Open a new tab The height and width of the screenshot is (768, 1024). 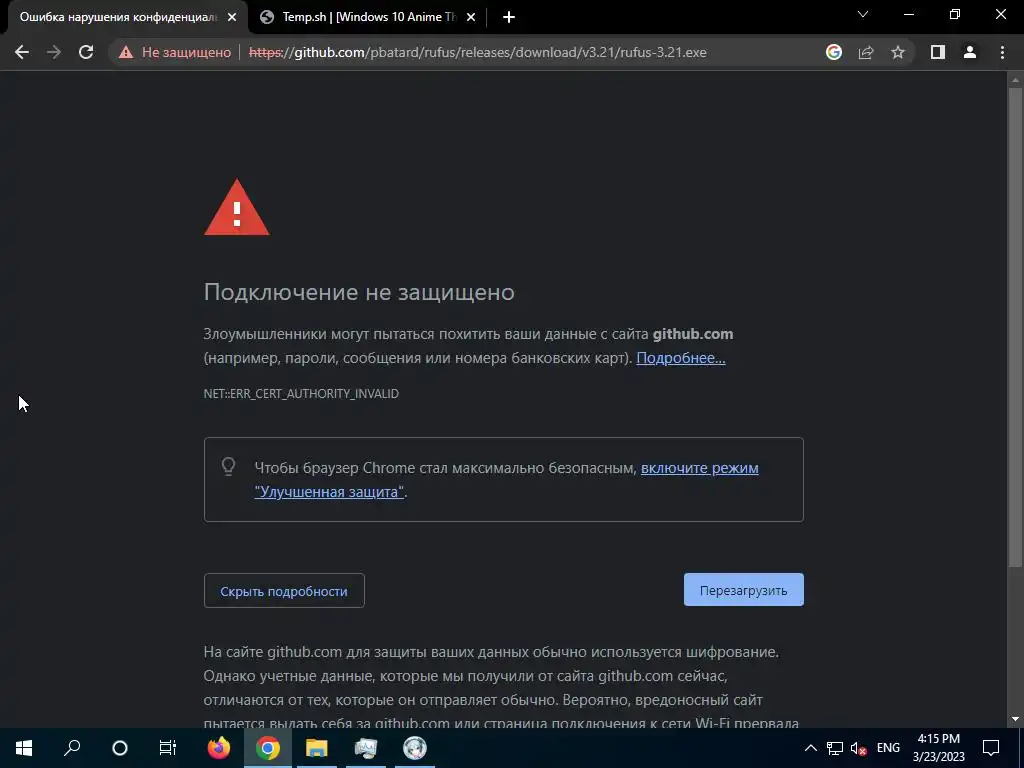(x=509, y=17)
